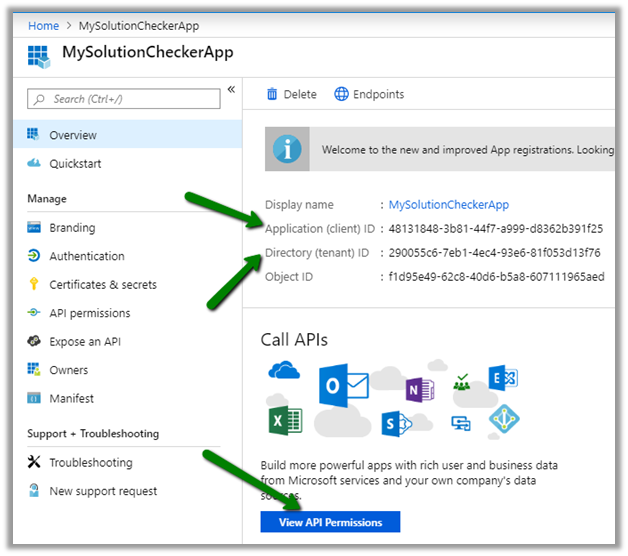The width and height of the screenshot is (628, 556).
Task: Navigate to Home in breadcrumb
Action: [x=43, y=25]
